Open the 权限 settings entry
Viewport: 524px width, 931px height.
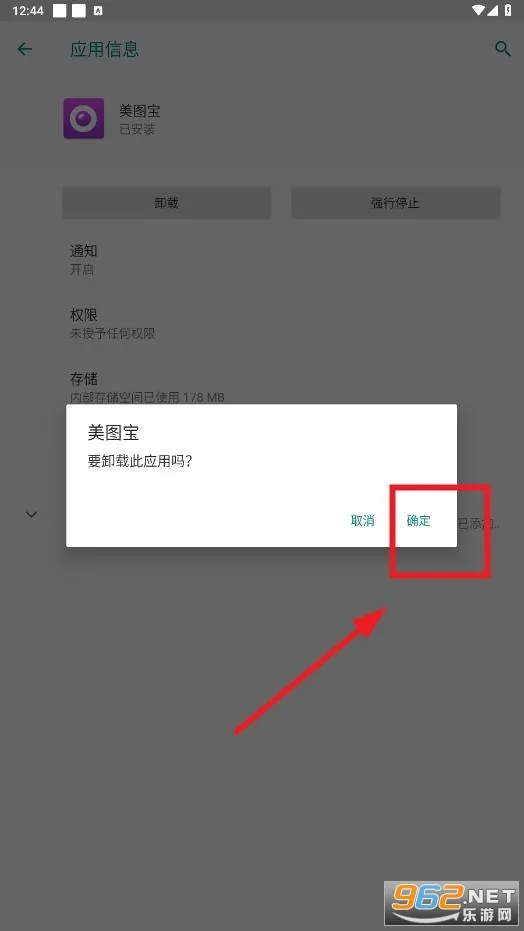click(262, 324)
